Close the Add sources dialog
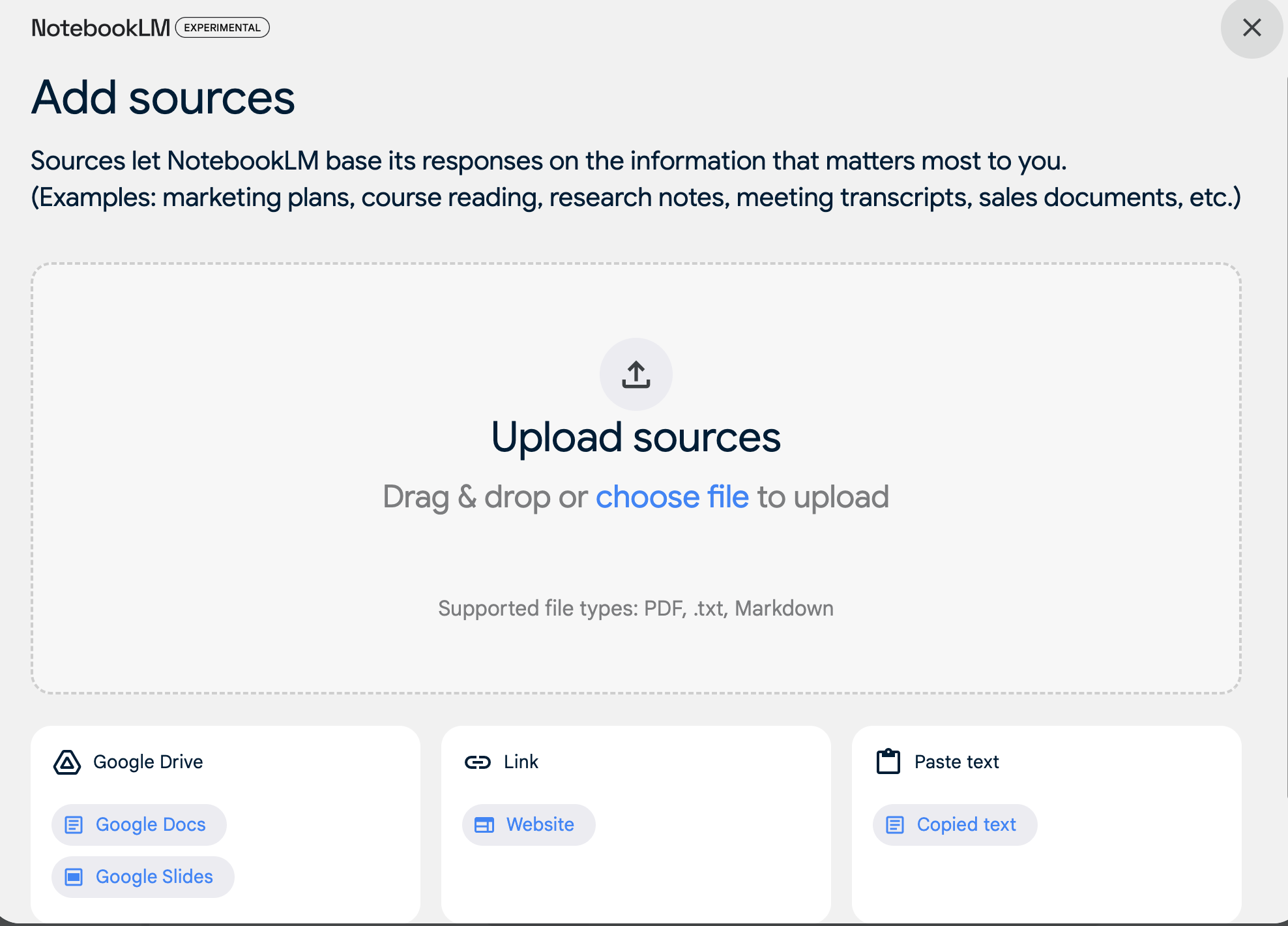Viewport: 1288px width, 926px height. click(1251, 27)
